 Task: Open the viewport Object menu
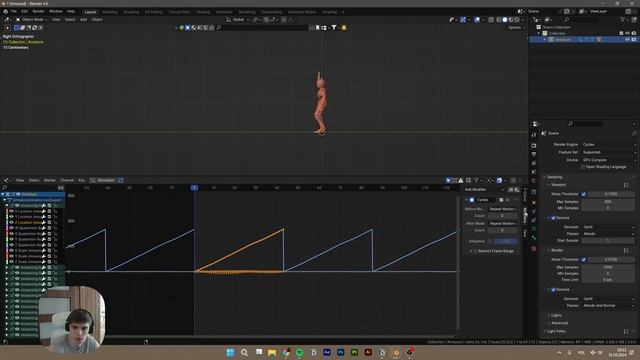click(x=97, y=20)
